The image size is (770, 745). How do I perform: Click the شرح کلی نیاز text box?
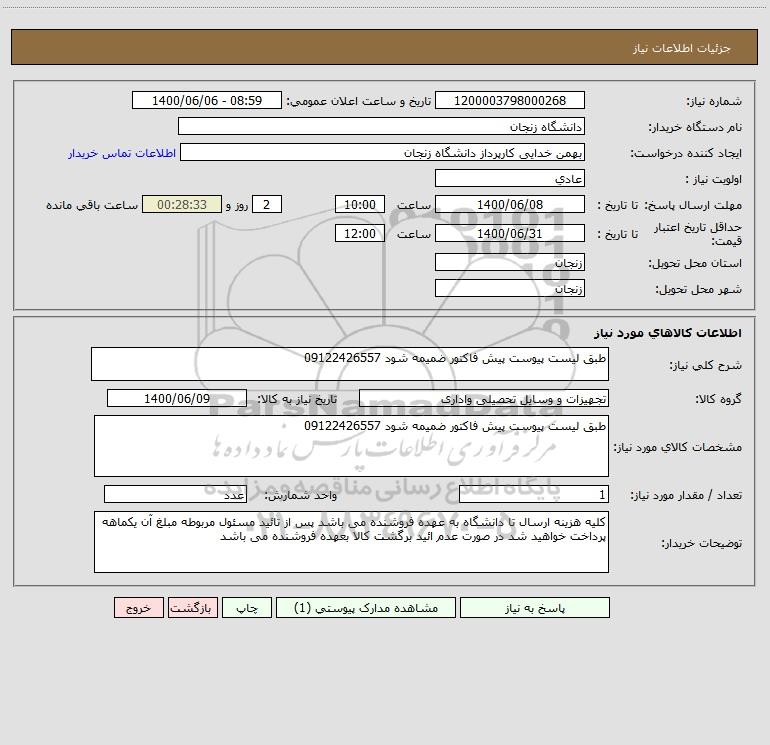pos(350,364)
